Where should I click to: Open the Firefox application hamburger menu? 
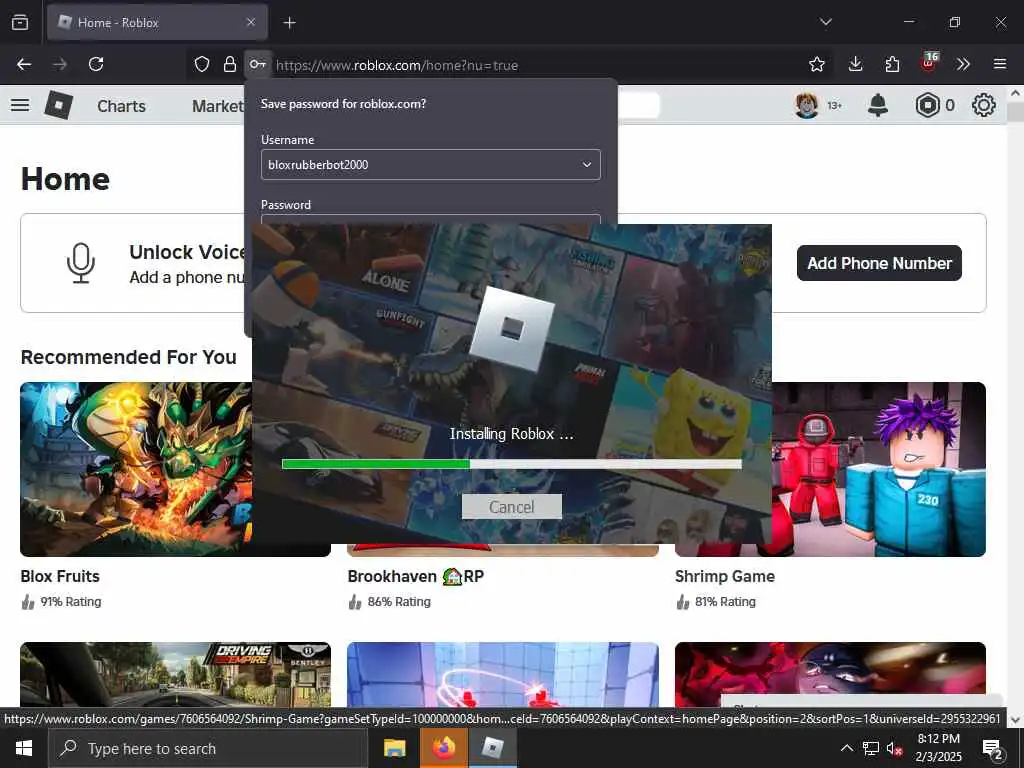1000,64
